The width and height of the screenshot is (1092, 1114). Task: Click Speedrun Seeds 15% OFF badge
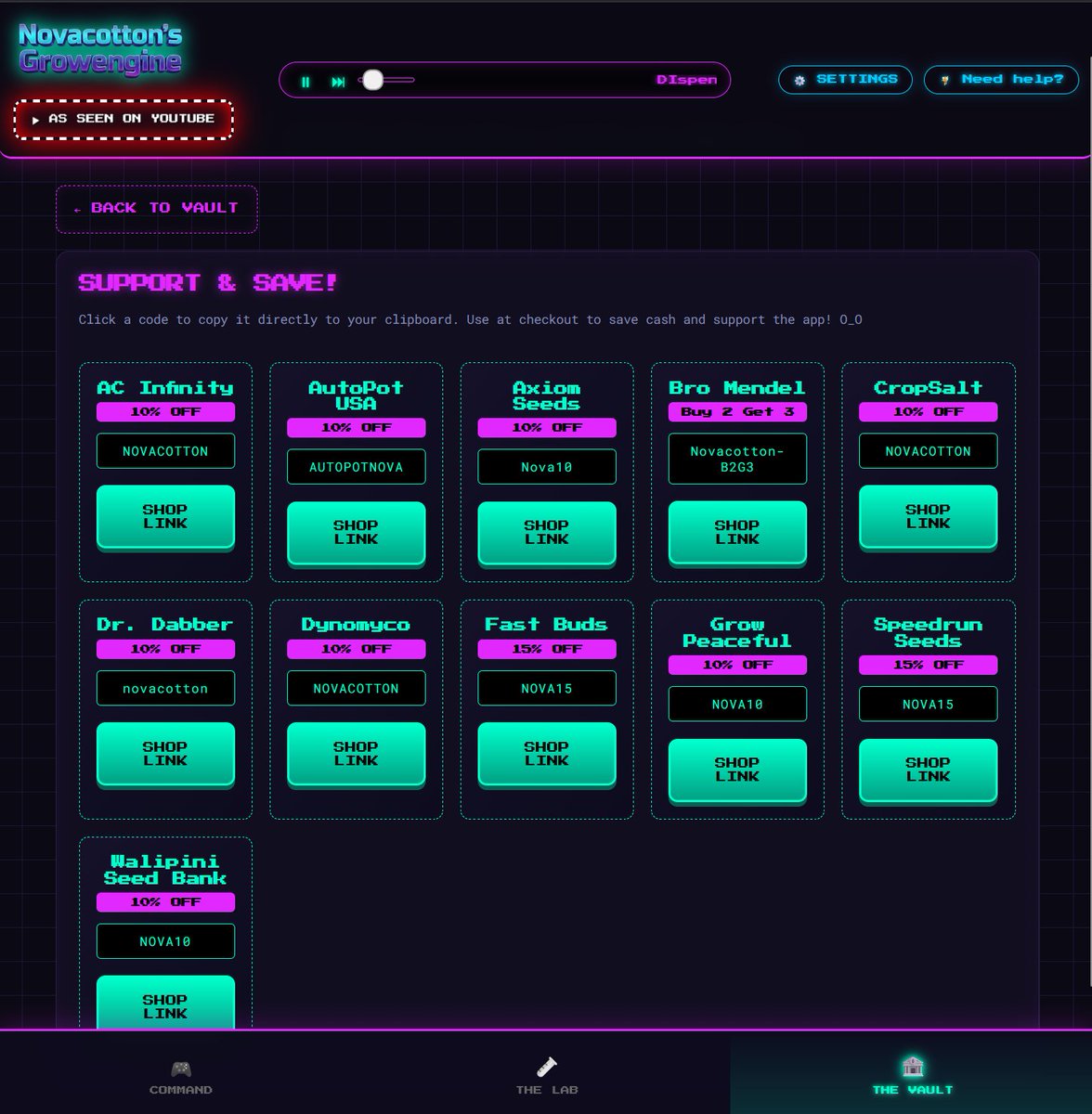pyautogui.click(x=929, y=665)
